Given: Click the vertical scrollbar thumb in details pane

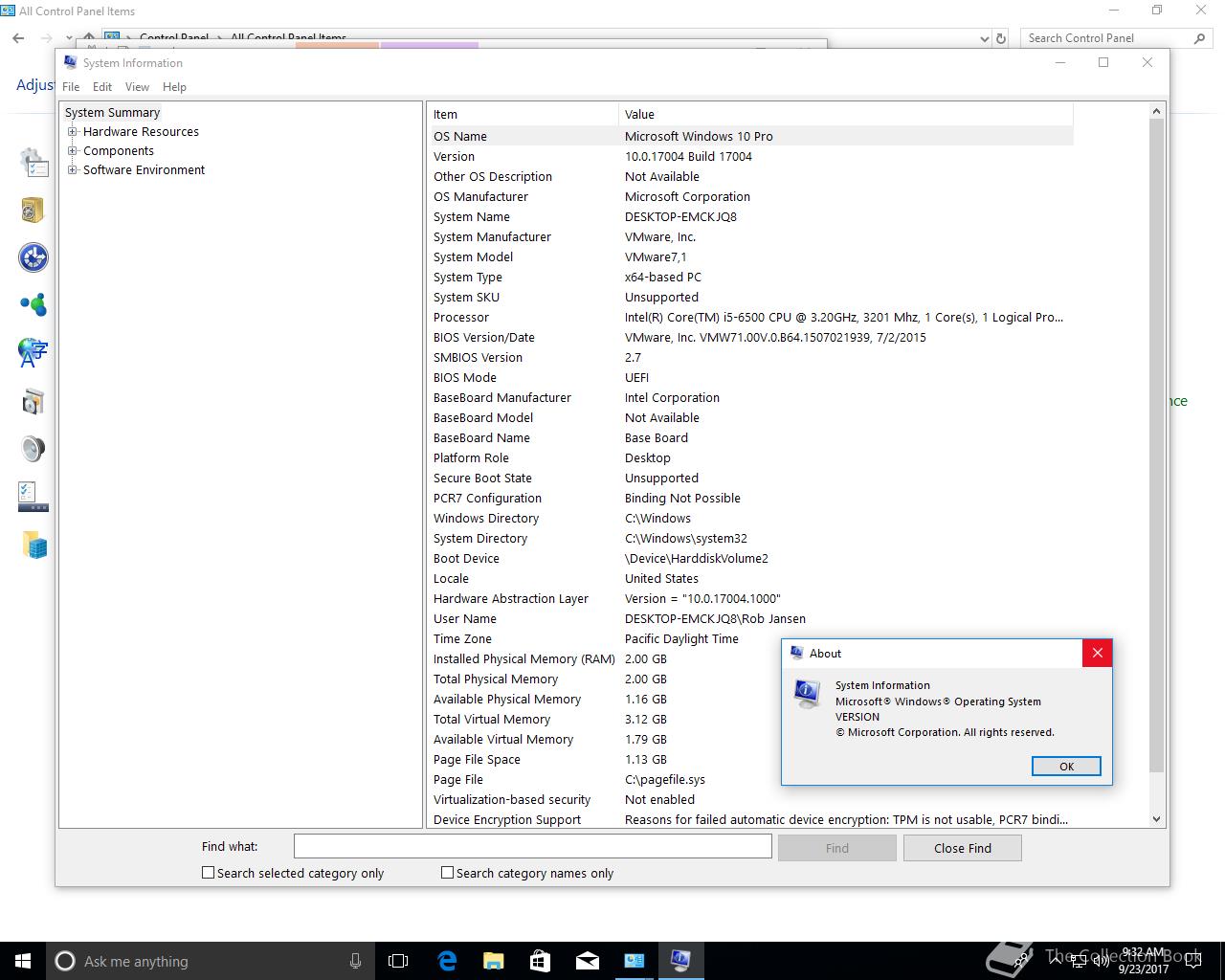Looking at the screenshot, I should [x=1156, y=445].
